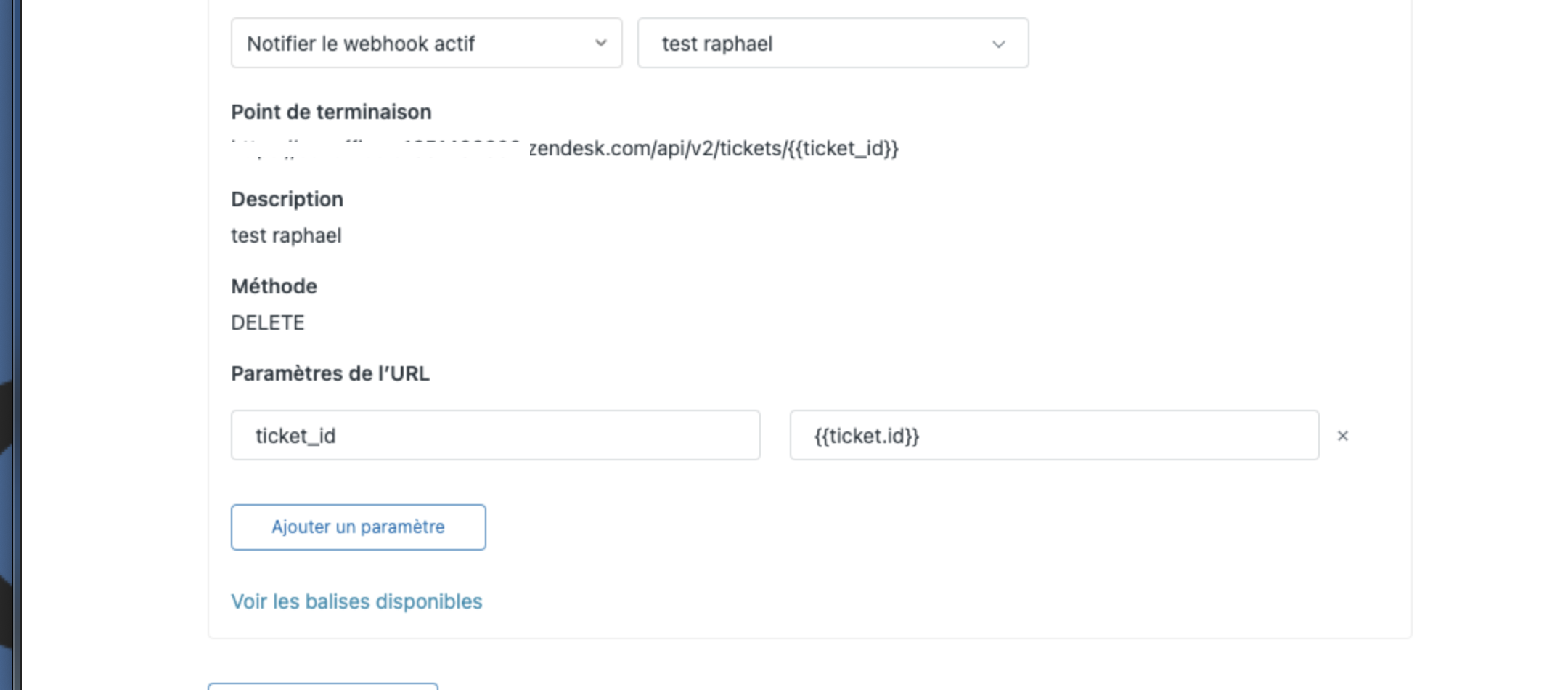Click the chevron arrow in the "test raphael" dropdown
Screen dimensions: 1568x690
[998, 44]
